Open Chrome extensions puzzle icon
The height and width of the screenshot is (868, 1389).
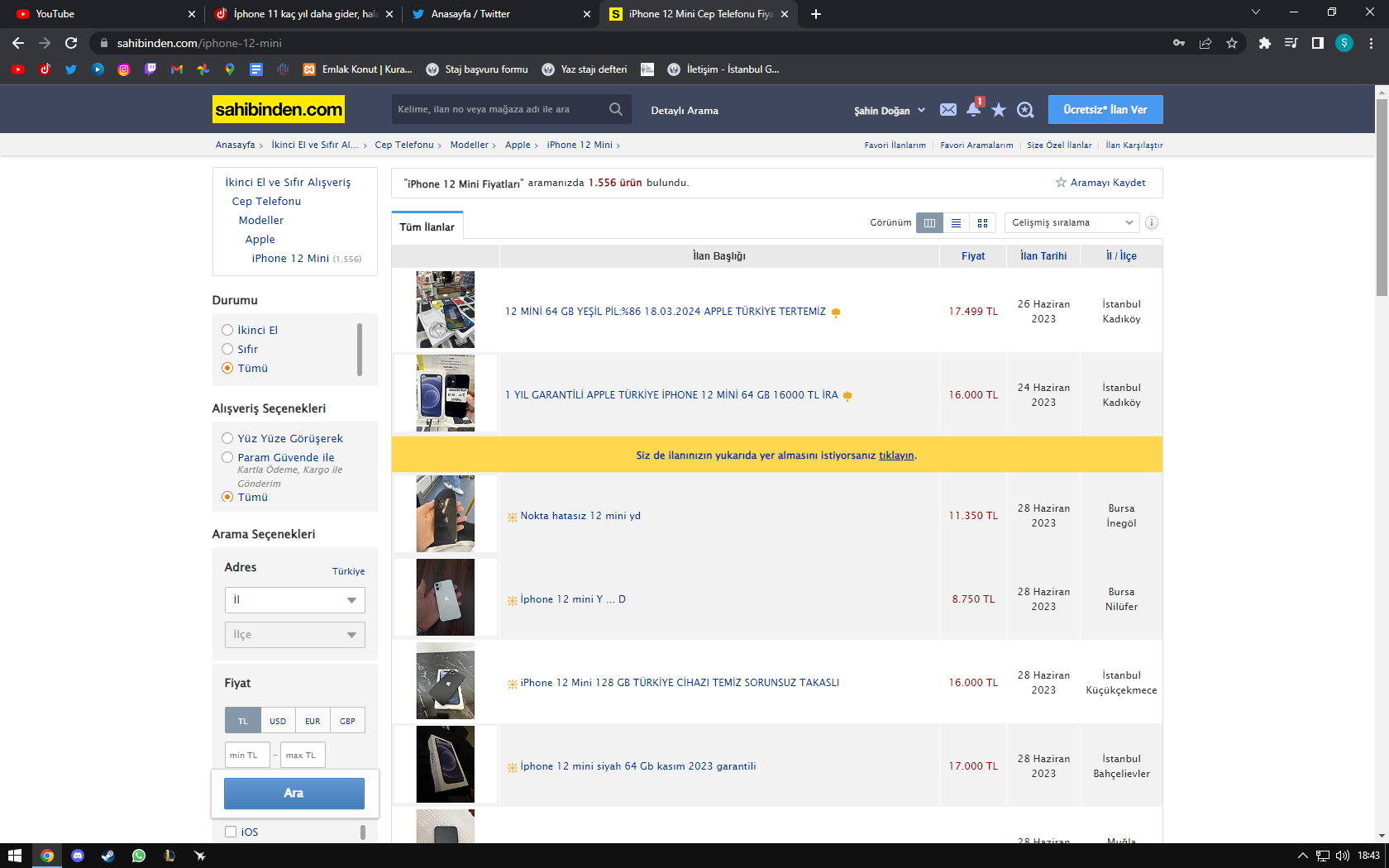tap(1264, 43)
